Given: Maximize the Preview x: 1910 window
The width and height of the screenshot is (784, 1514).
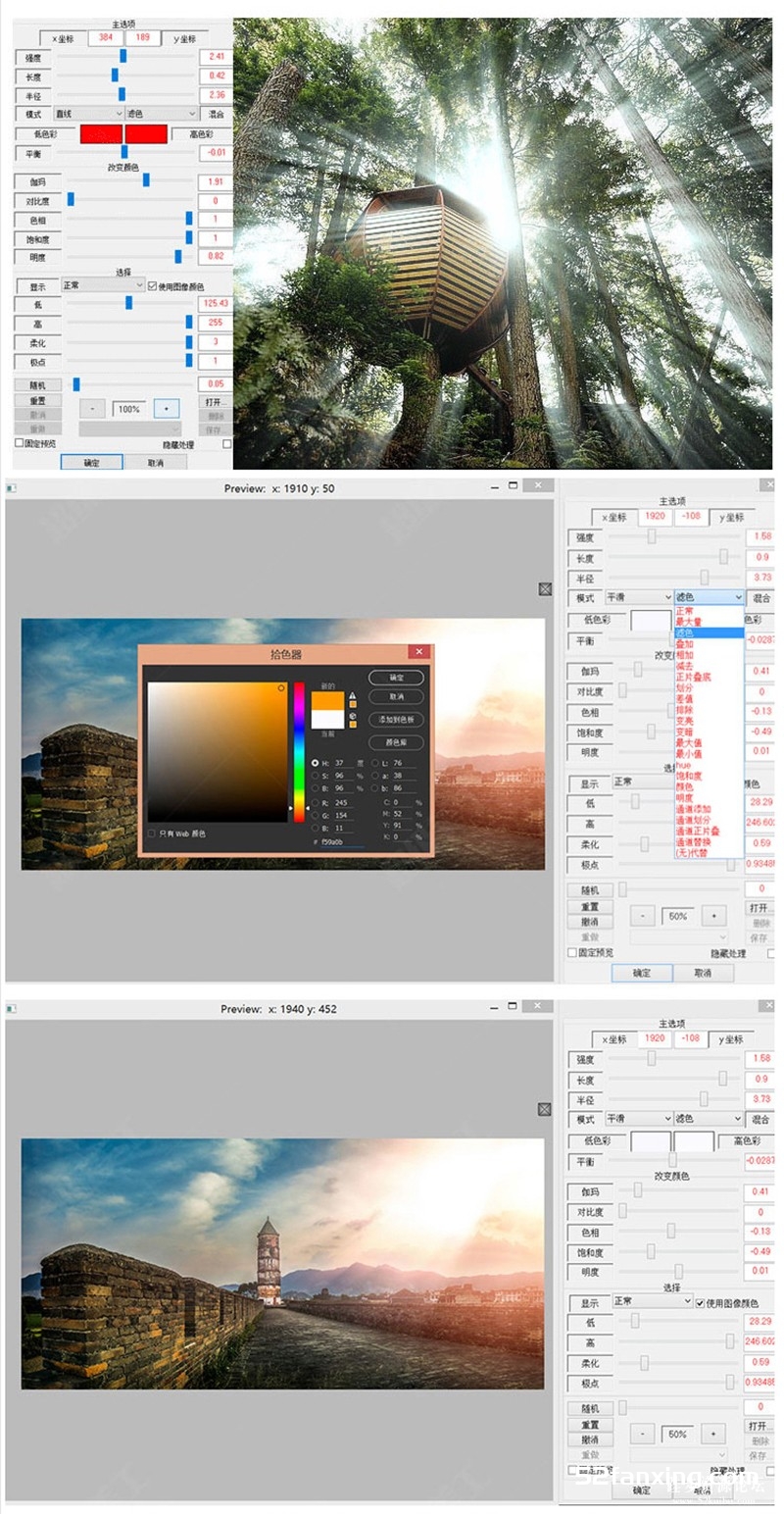Looking at the screenshot, I should 513,485.
